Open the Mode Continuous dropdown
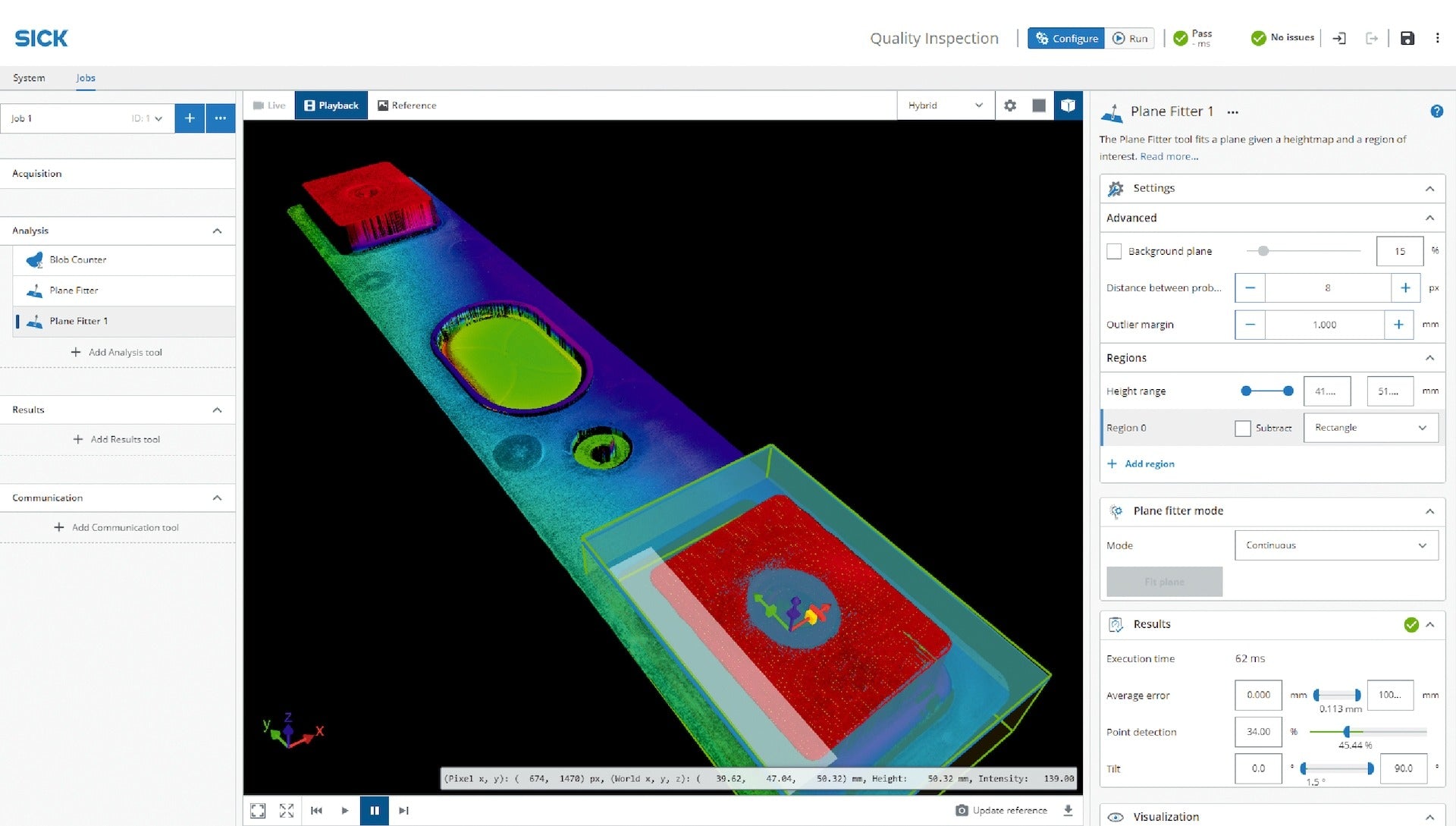Screen dimensions: 1456x826 tap(1336, 545)
